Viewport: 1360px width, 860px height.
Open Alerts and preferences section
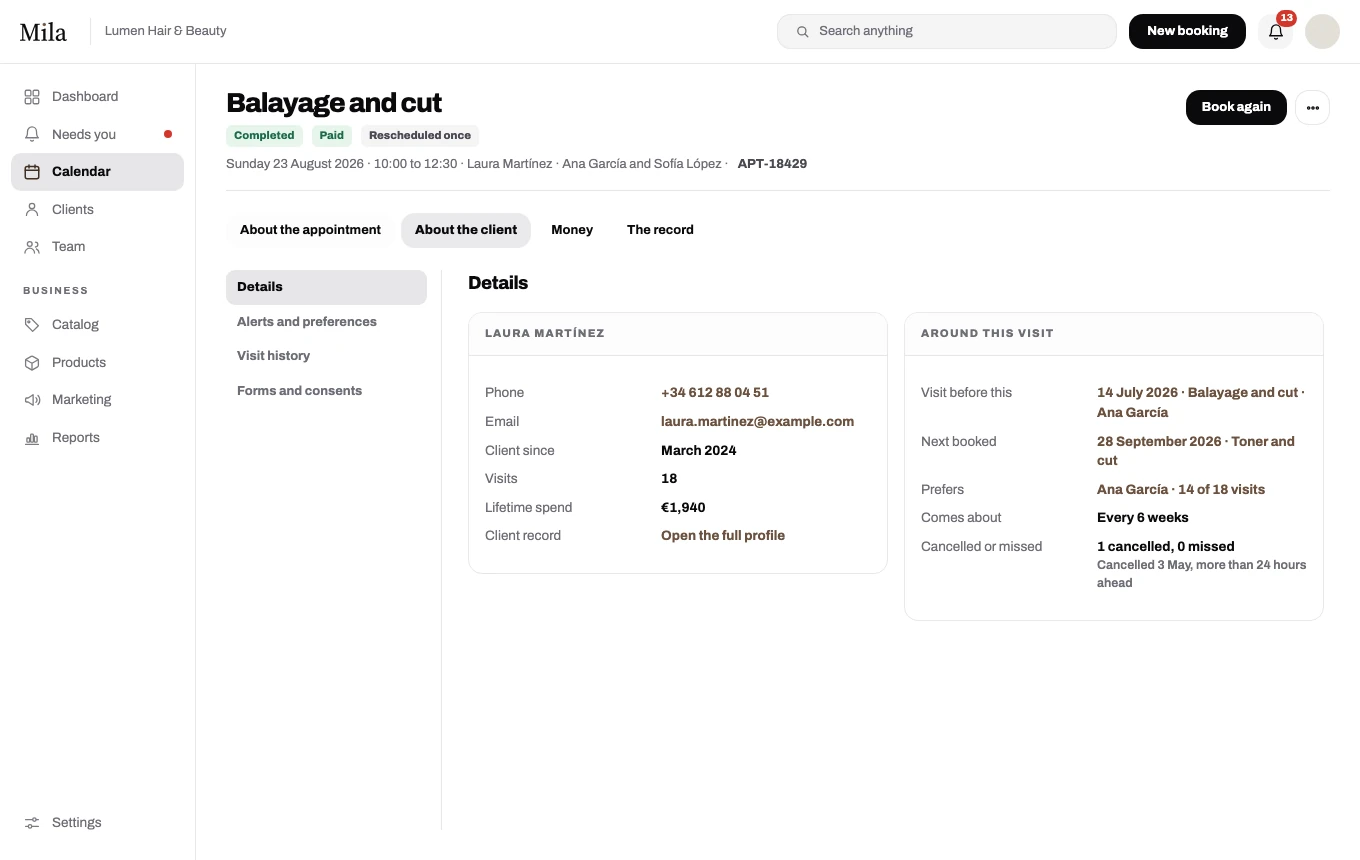(x=326, y=322)
